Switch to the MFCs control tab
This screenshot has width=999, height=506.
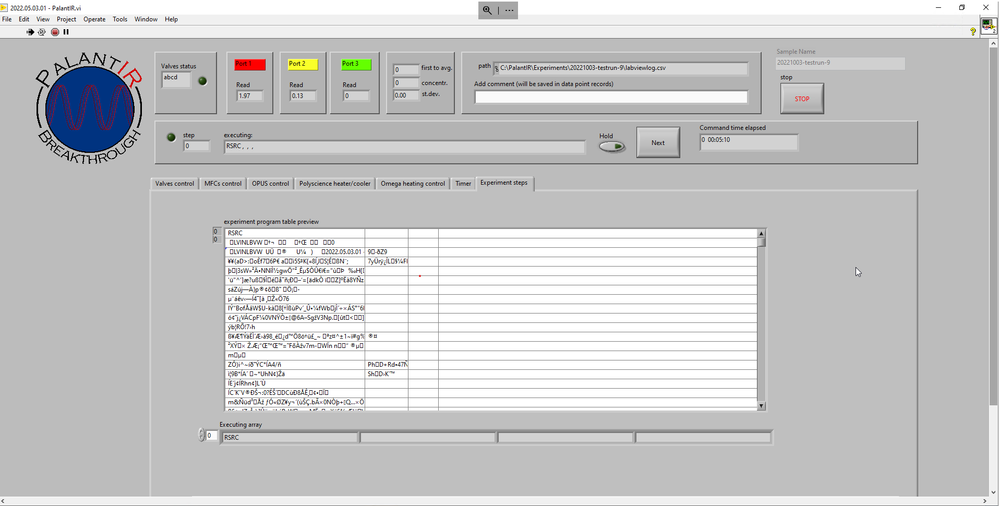click(223, 184)
